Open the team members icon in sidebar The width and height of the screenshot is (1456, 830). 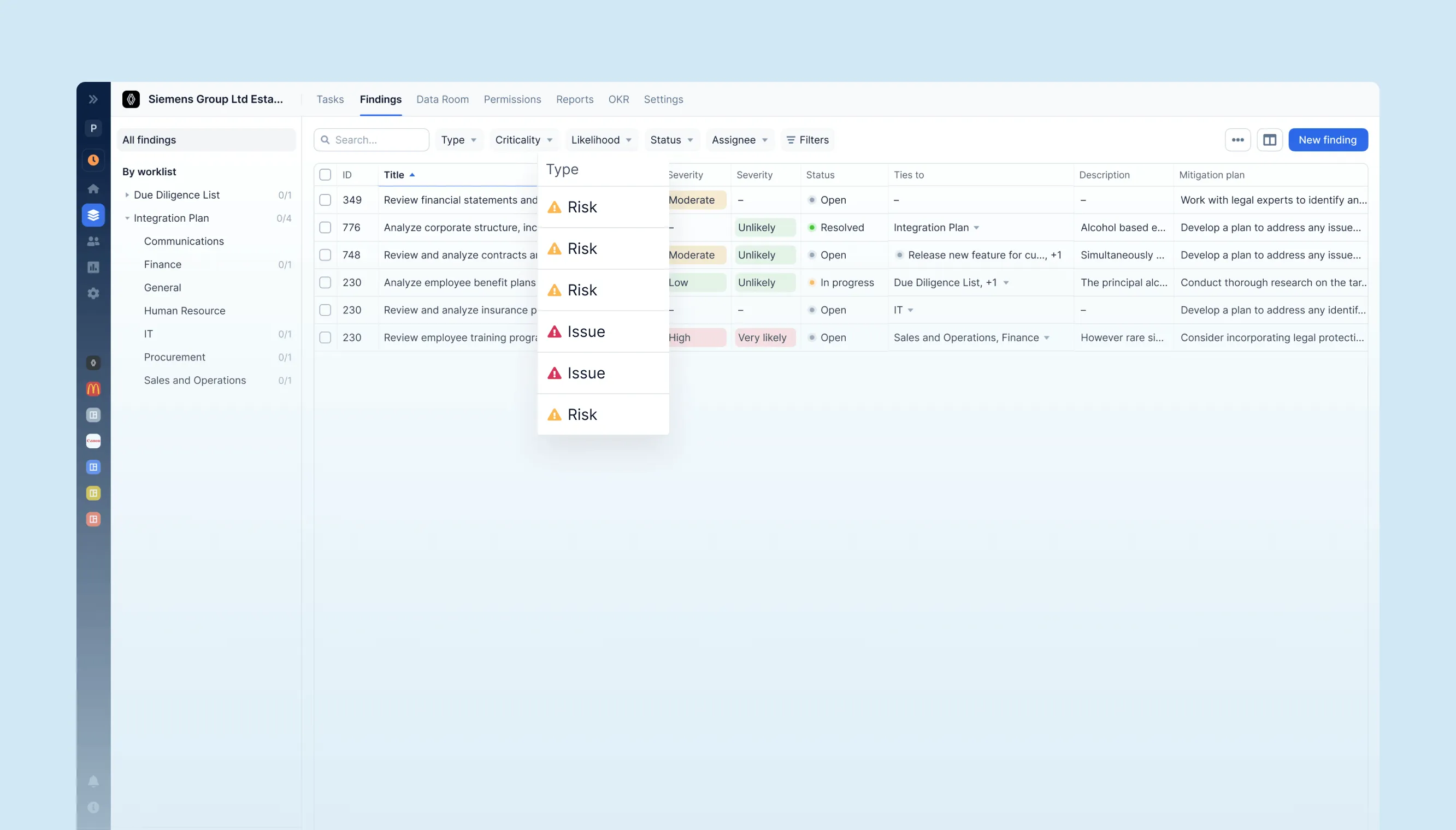point(93,241)
